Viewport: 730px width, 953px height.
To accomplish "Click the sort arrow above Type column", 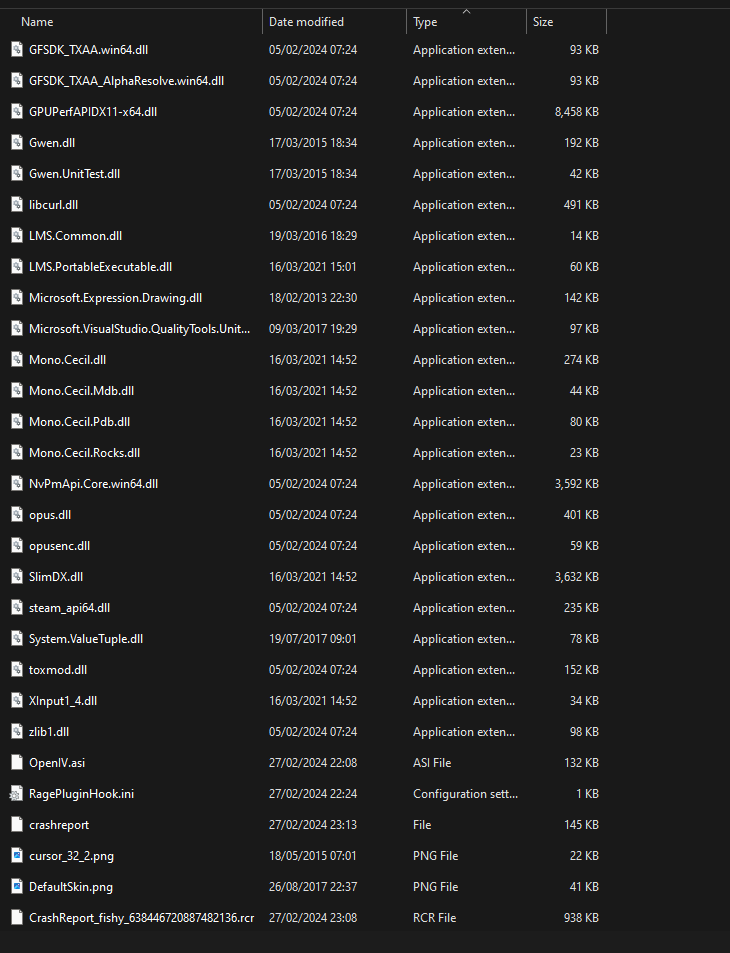I will [466, 12].
